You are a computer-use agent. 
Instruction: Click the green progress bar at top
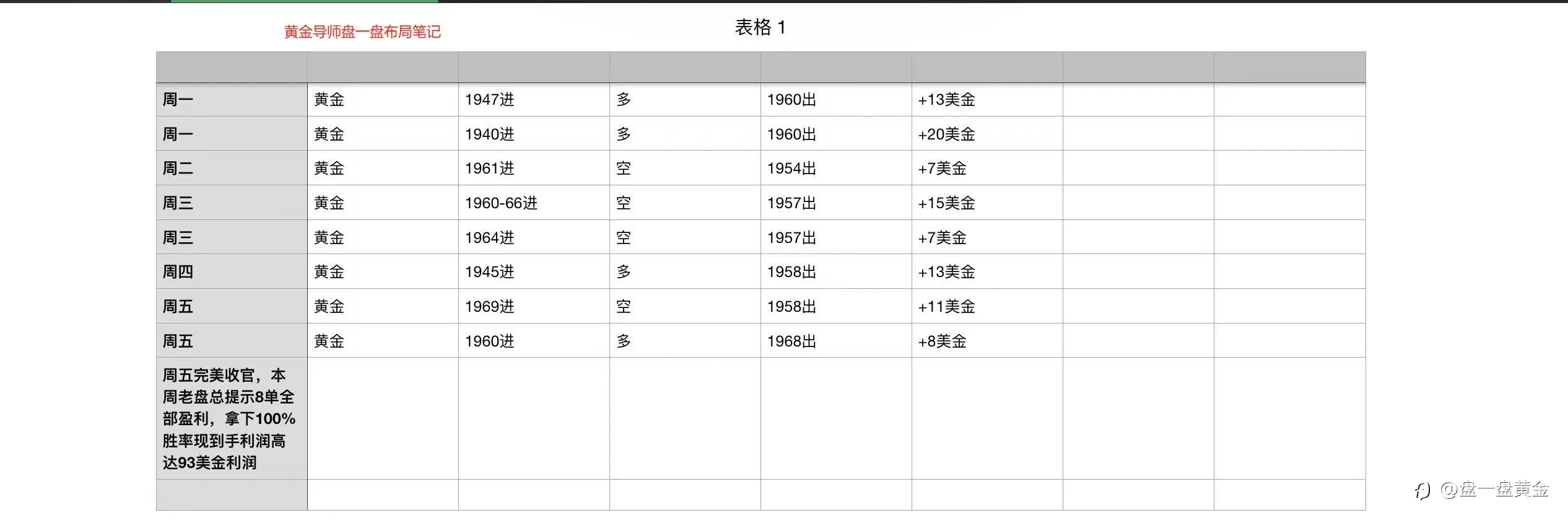click(305, 1)
